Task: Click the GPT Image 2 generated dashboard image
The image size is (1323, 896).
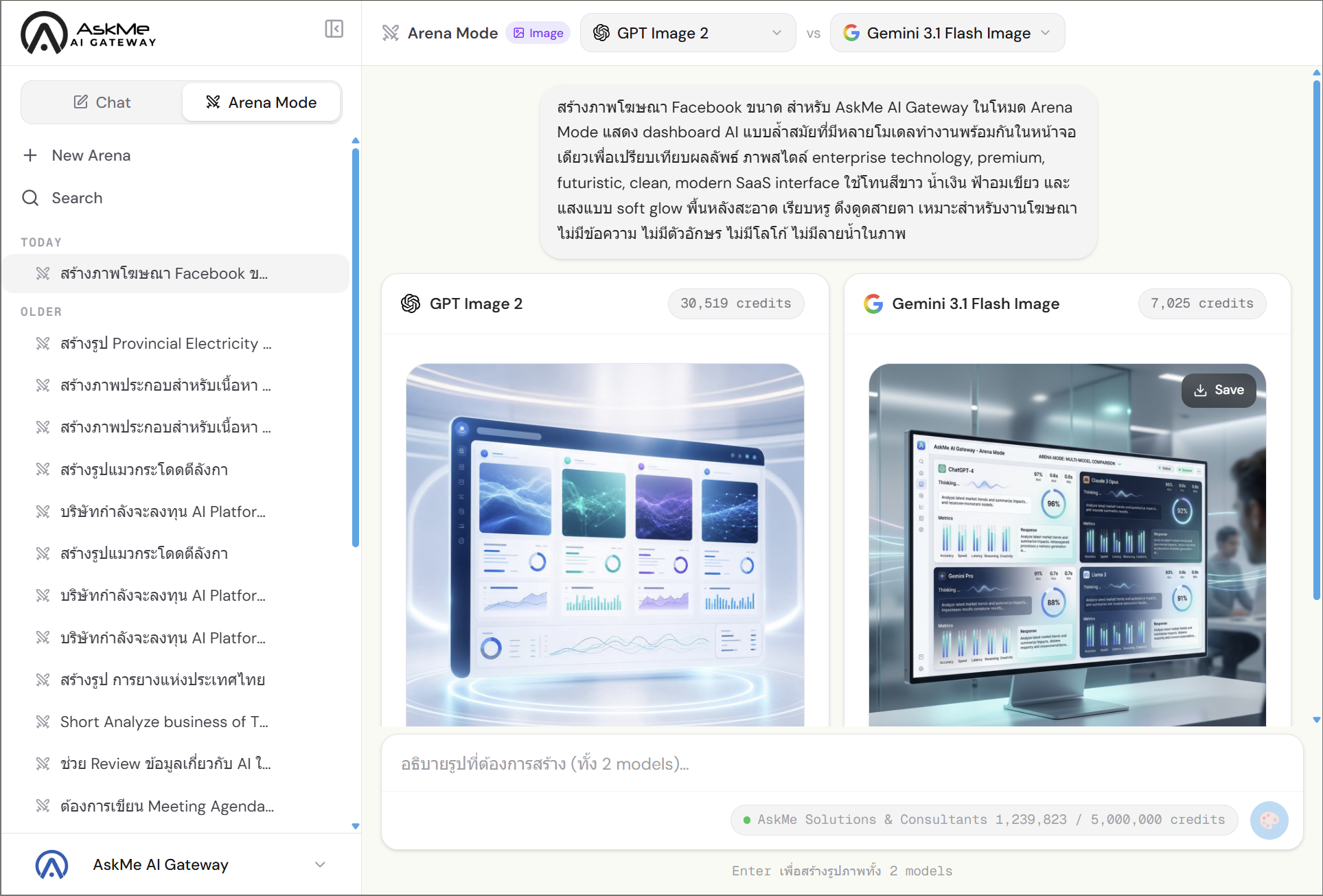Action: pyautogui.click(x=605, y=544)
